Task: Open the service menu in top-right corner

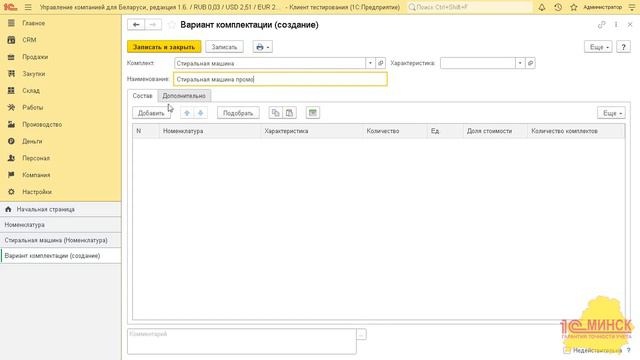Action: pos(632,7)
